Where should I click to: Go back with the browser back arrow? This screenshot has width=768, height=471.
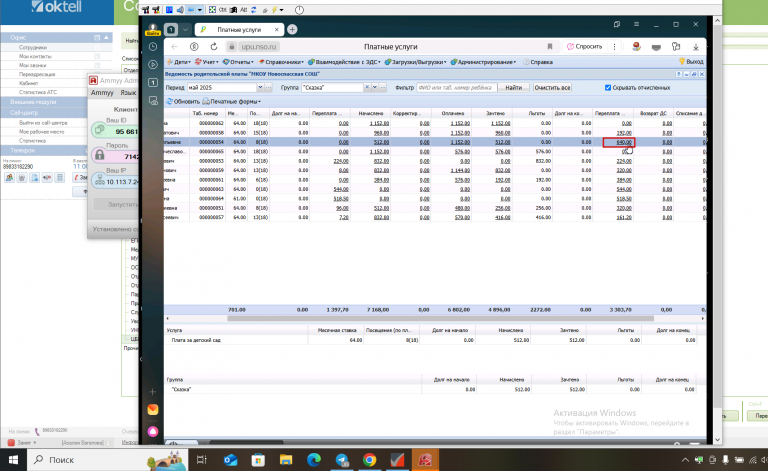coord(174,47)
